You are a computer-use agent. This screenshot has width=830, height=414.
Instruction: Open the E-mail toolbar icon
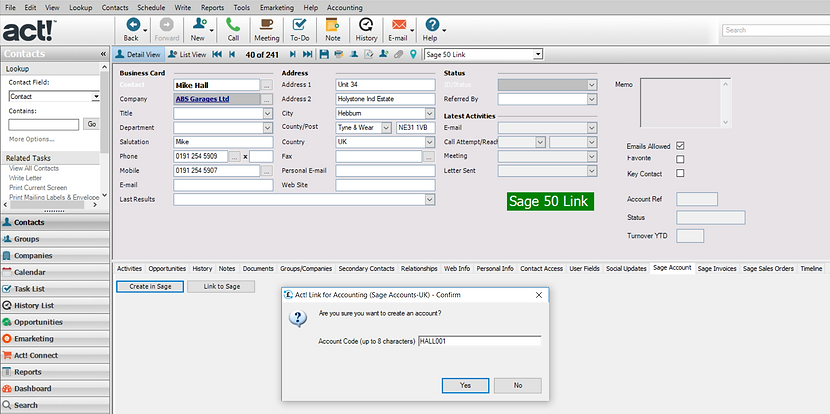pos(398,30)
